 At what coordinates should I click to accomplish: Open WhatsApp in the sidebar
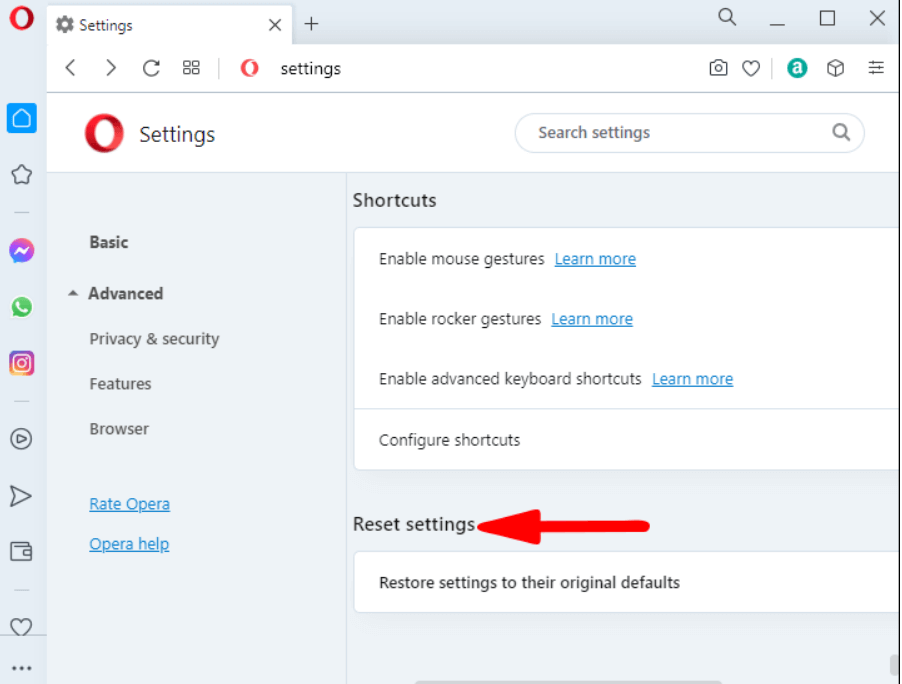pos(22,307)
